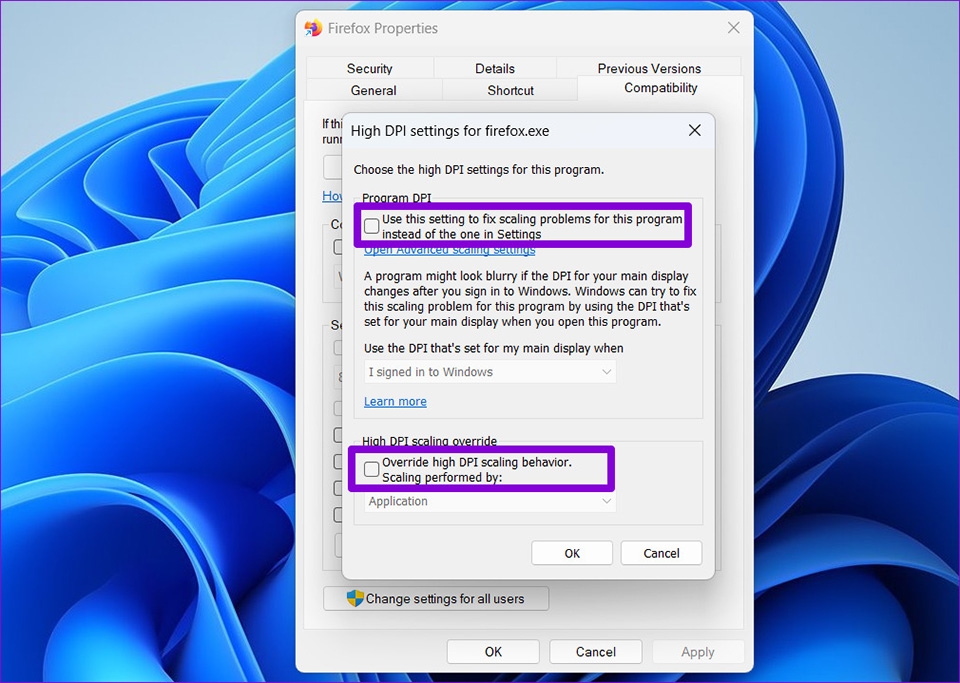Switch to the General tab
Viewport: 960px width, 683px height.
pos(374,89)
